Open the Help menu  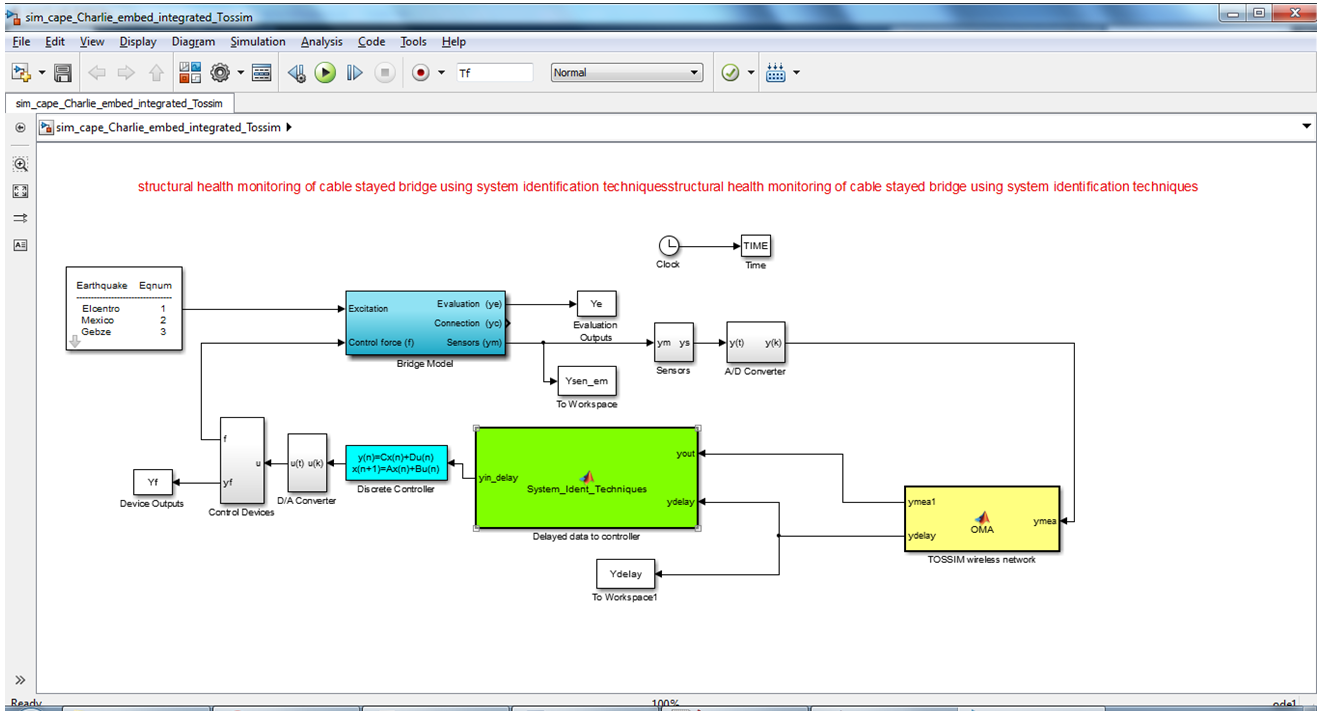point(454,42)
